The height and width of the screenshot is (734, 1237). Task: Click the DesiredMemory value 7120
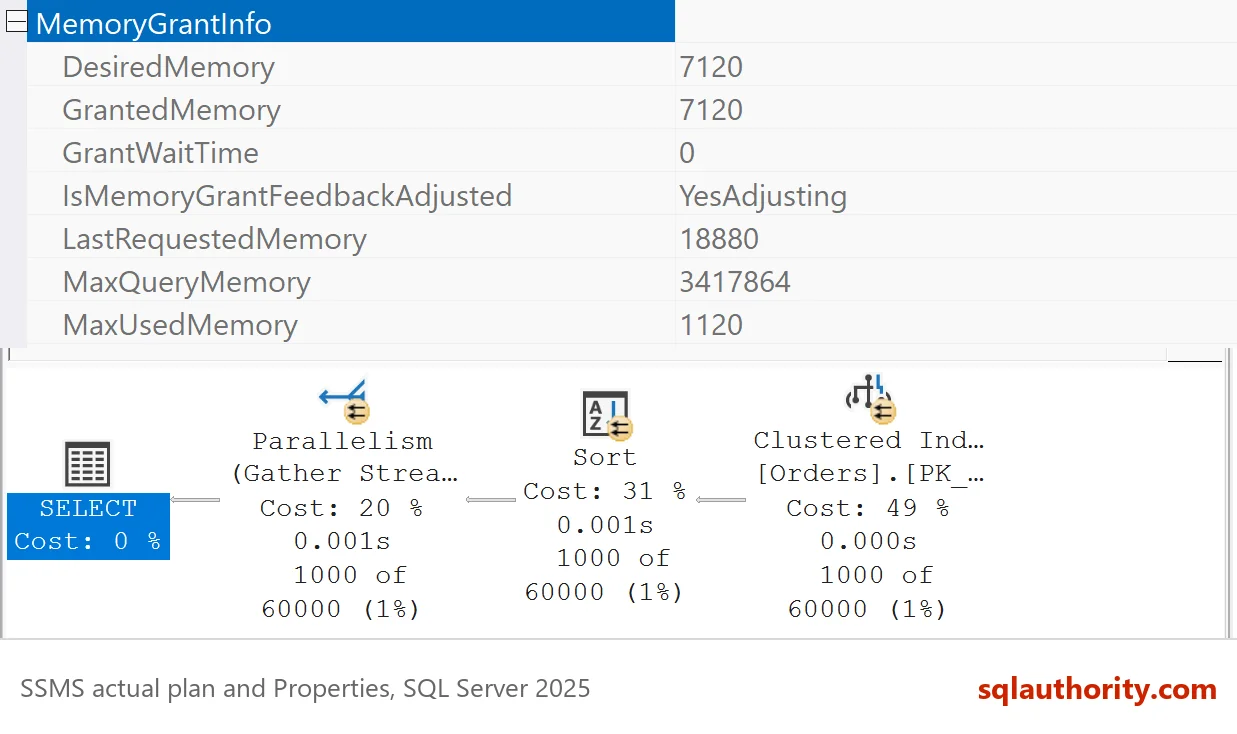pyautogui.click(x=711, y=67)
